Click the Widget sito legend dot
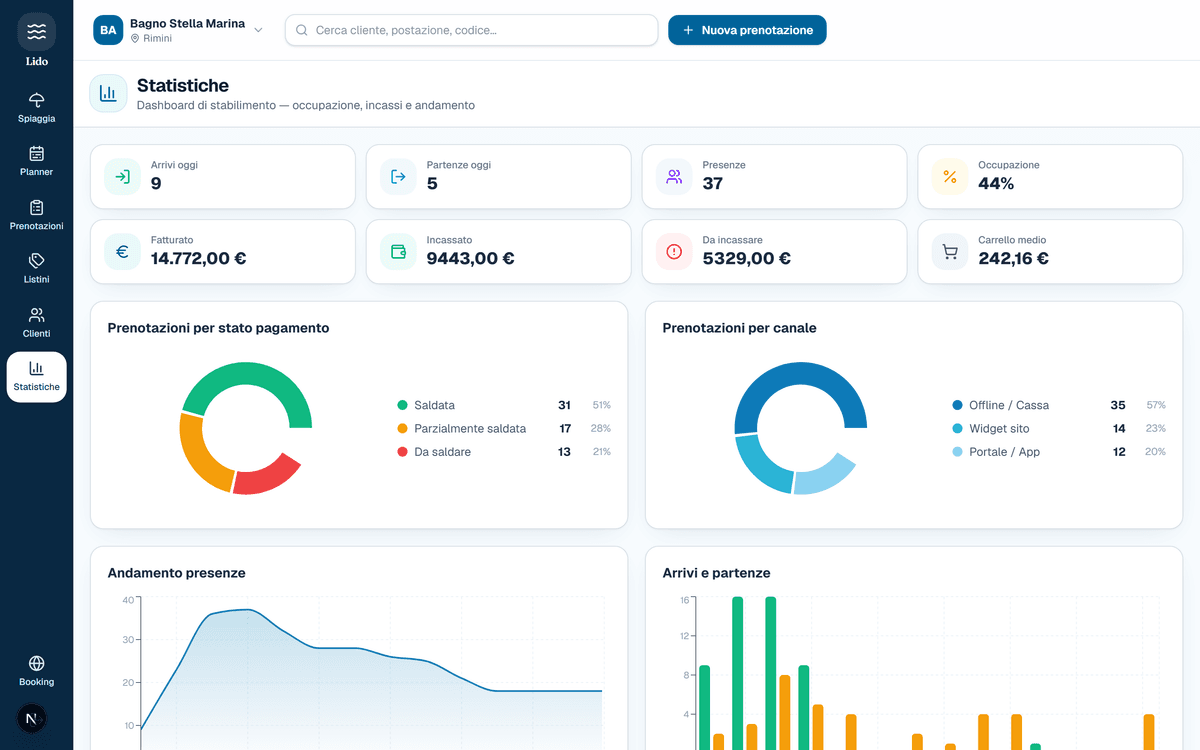Image resolution: width=1200 pixels, height=750 pixels. click(957, 429)
